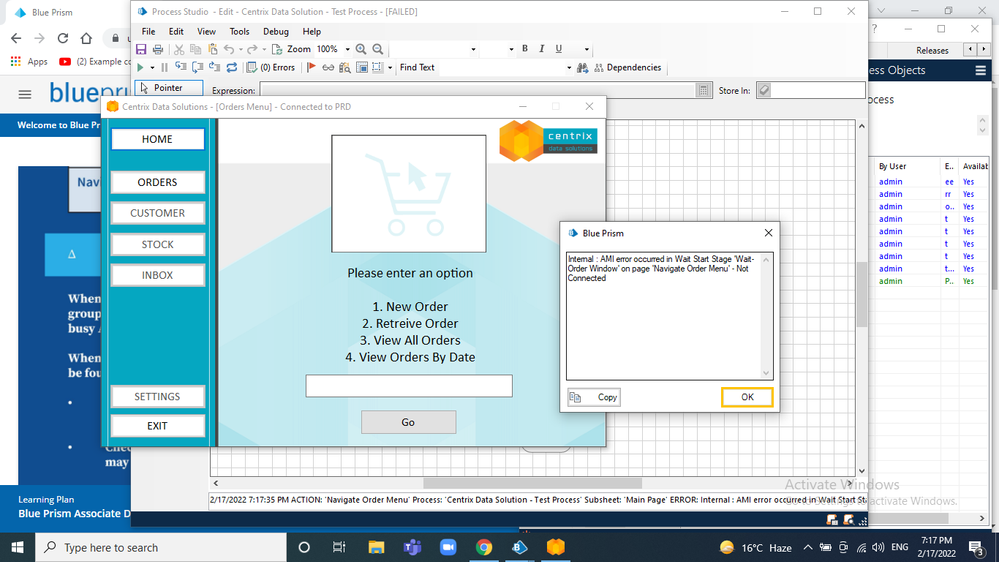The height and width of the screenshot is (562, 999).
Task: Open the Edit menu
Action: 176,31
